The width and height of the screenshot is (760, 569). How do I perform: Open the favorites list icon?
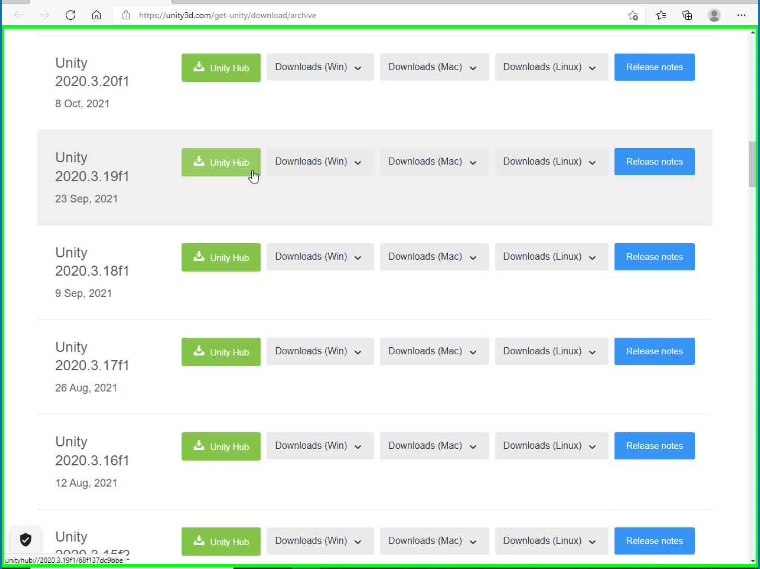[661, 16]
